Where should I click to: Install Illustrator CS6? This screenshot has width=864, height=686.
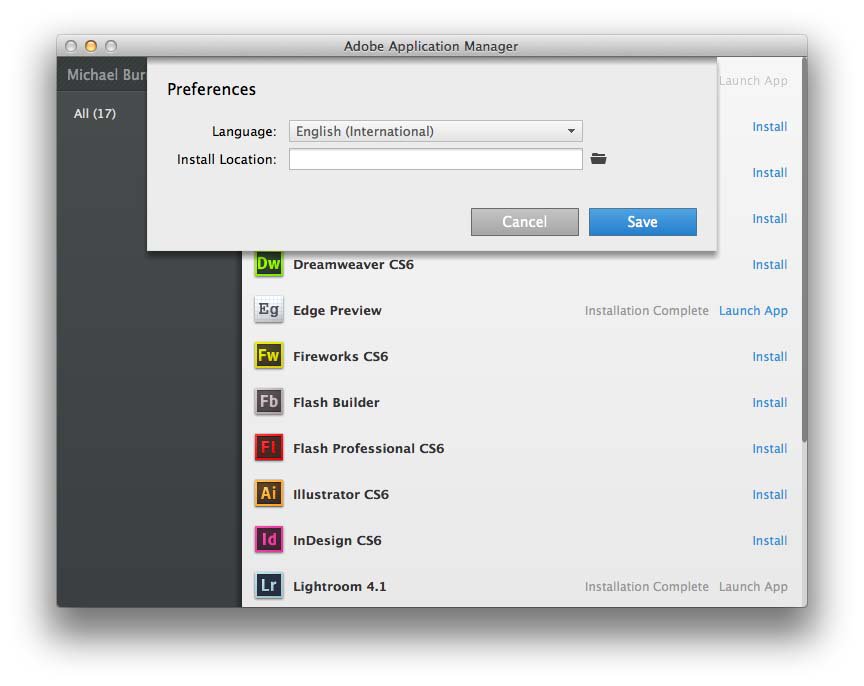769,495
